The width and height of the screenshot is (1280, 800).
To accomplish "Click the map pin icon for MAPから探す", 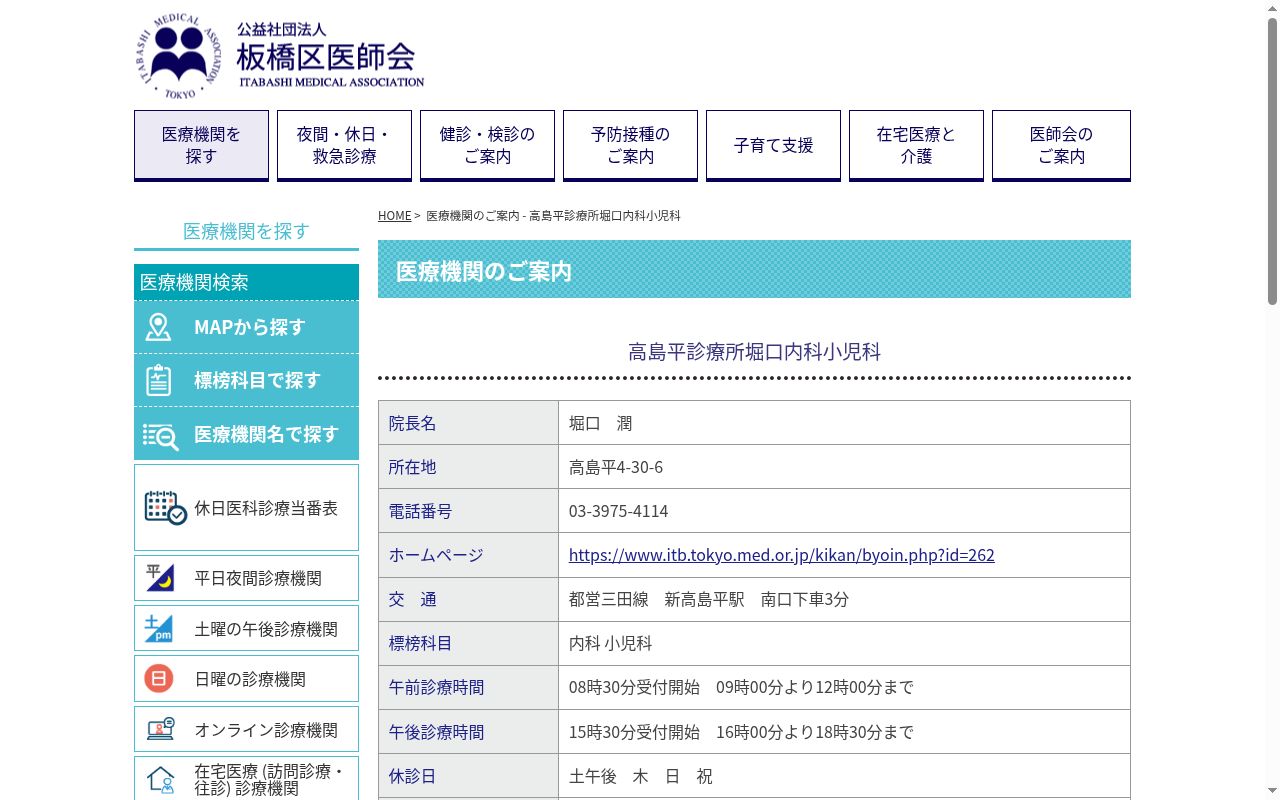I will pyautogui.click(x=158, y=327).
